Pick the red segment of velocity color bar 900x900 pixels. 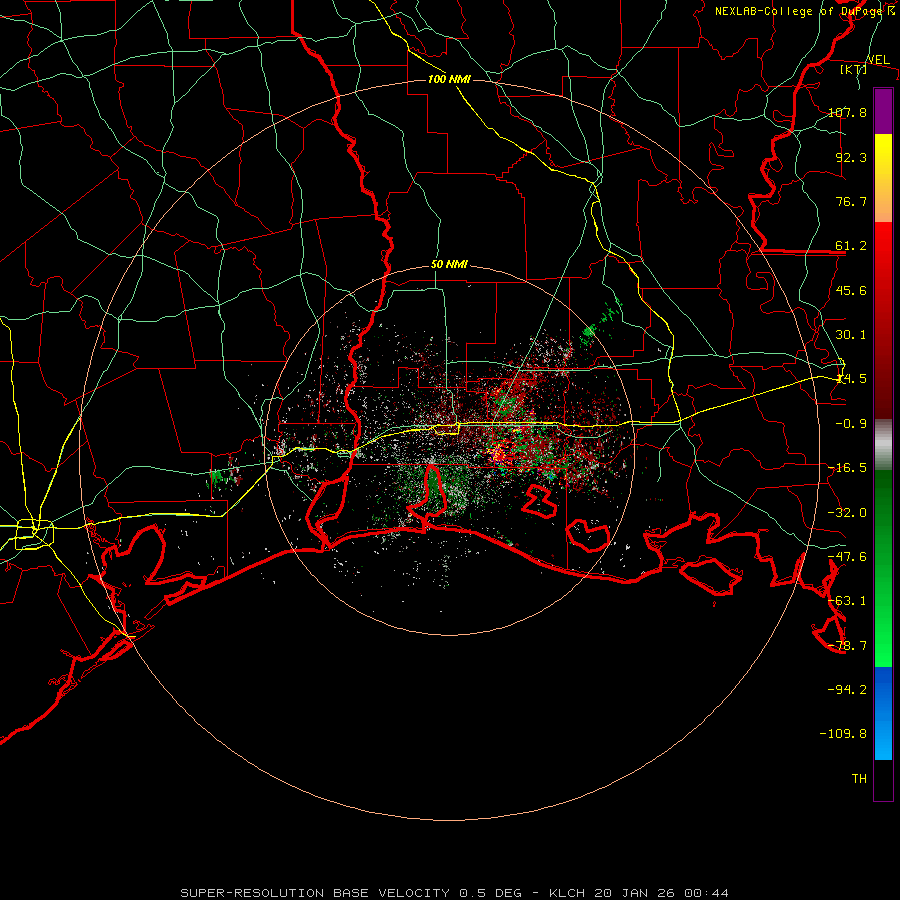(883, 320)
